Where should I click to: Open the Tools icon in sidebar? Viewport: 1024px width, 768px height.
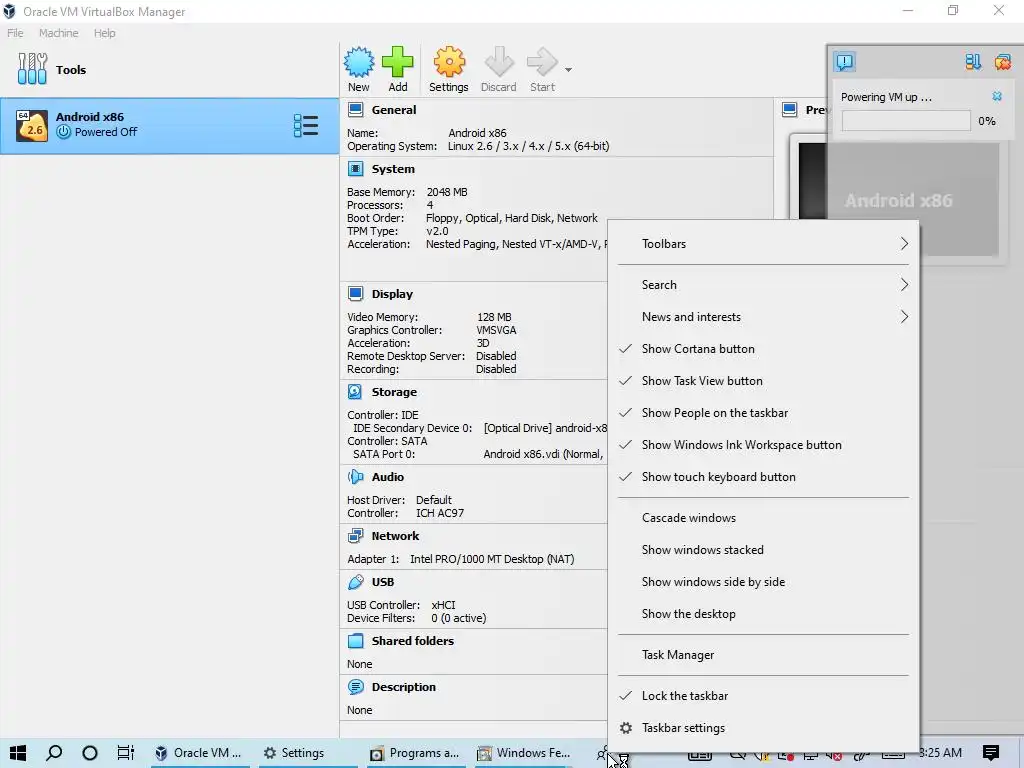coord(32,69)
